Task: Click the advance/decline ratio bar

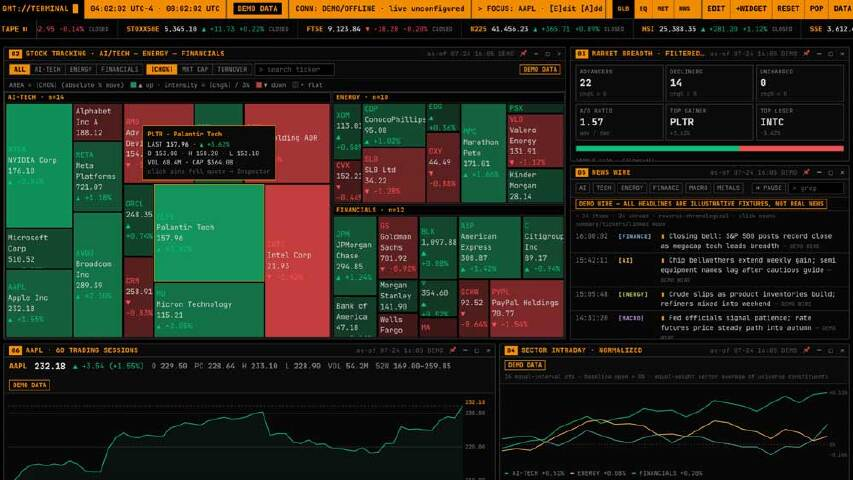Action: point(709,148)
